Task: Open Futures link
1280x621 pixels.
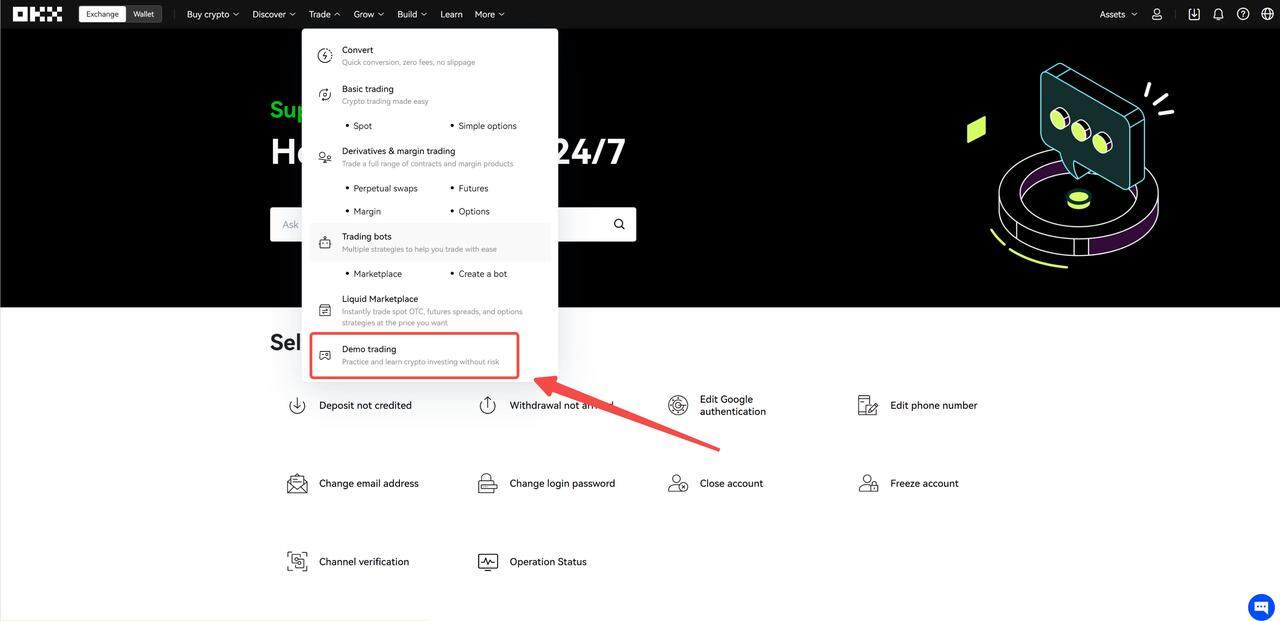Action: pos(474,188)
